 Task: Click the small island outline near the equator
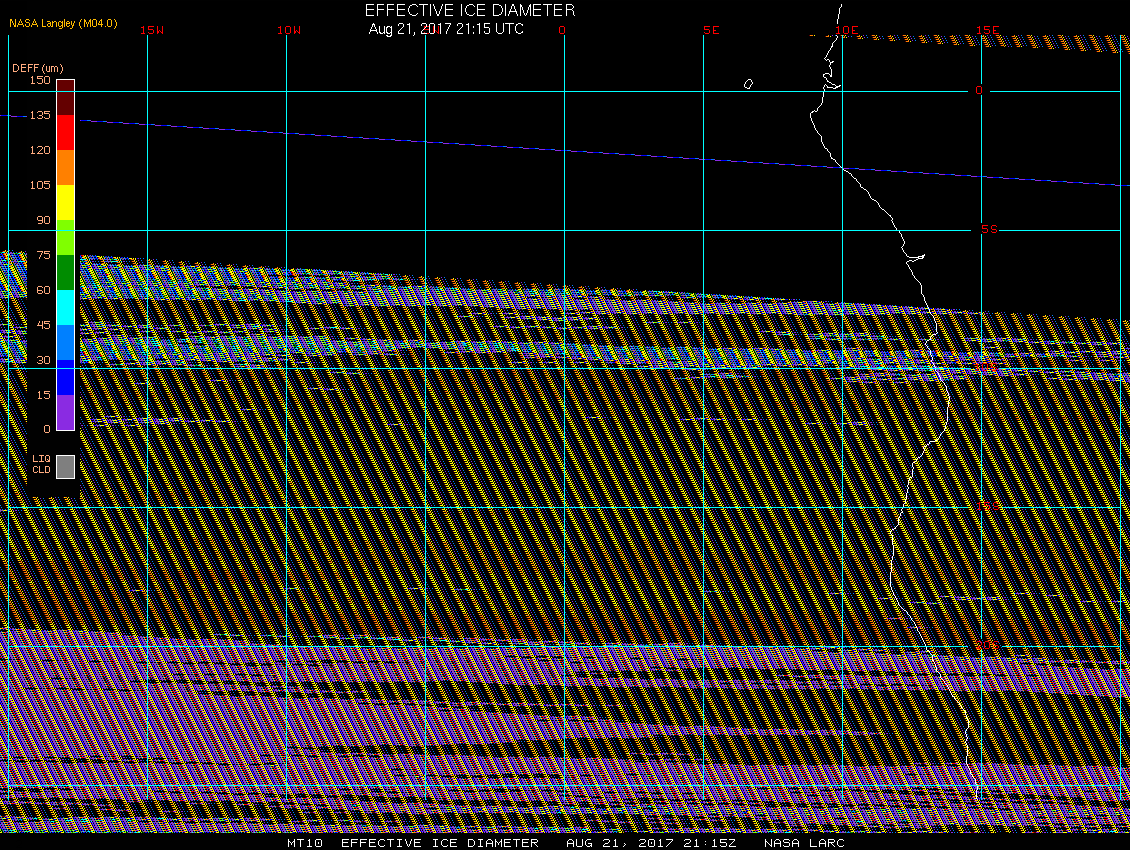coord(748,84)
